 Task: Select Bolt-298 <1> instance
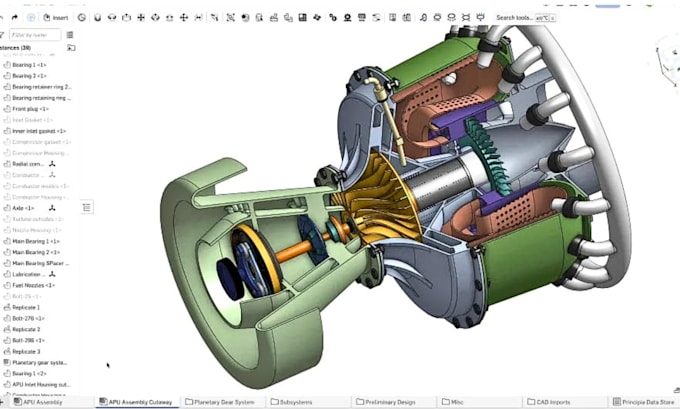[29, 340]
